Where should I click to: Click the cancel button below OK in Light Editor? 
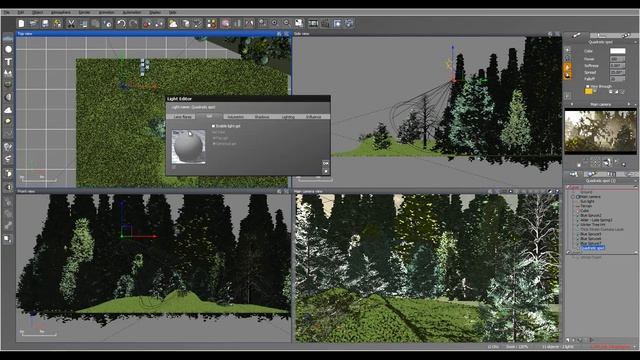coord(326,171)
